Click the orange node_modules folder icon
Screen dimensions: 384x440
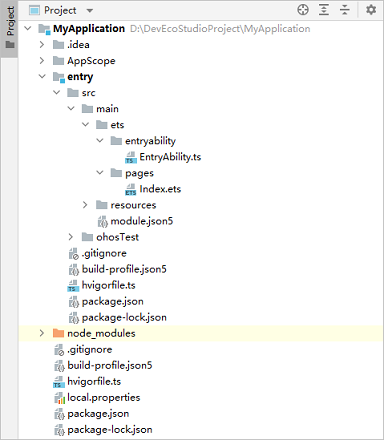(58, 333)
